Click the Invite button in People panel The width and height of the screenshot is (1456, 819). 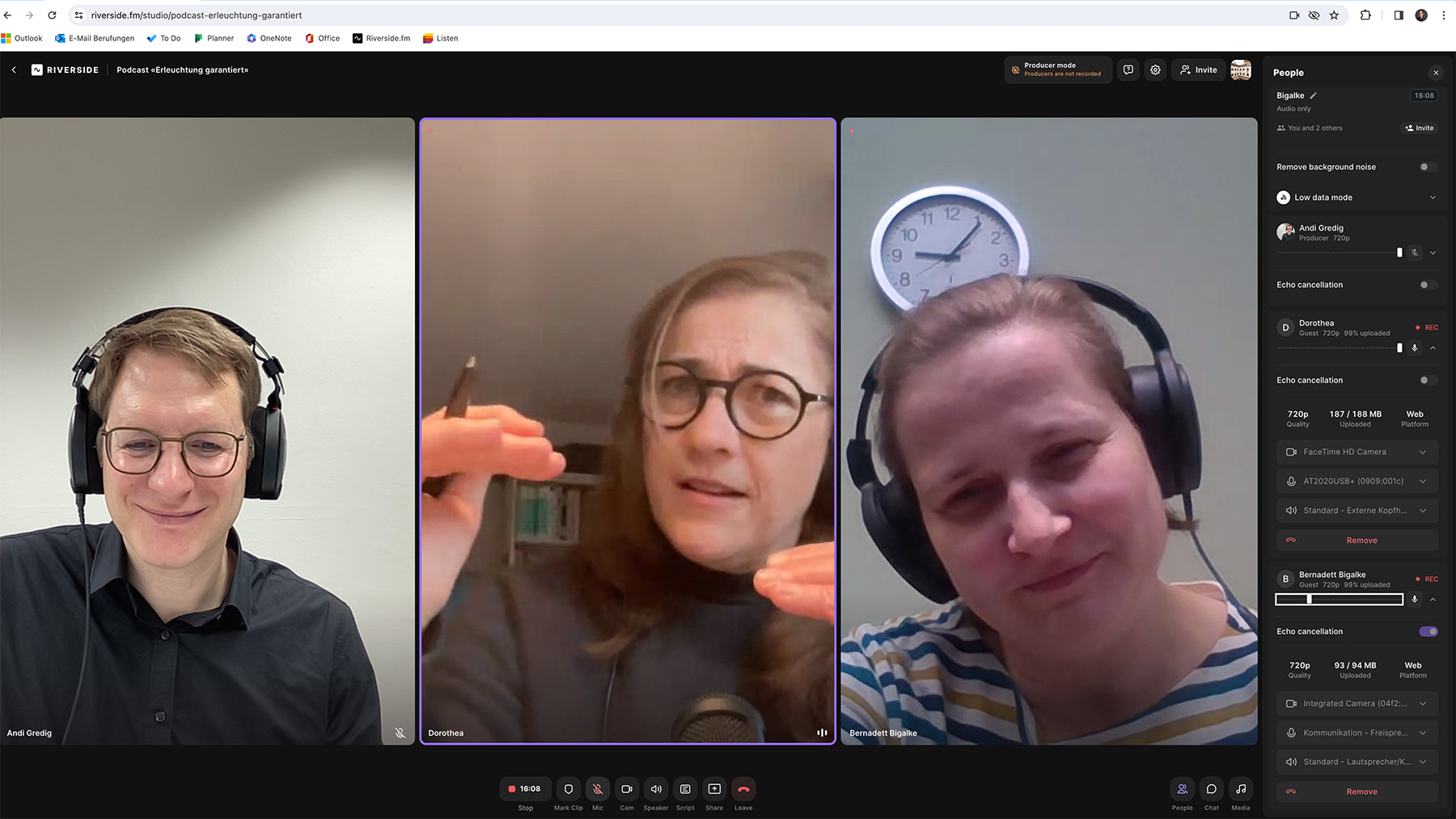[1419, 127]
